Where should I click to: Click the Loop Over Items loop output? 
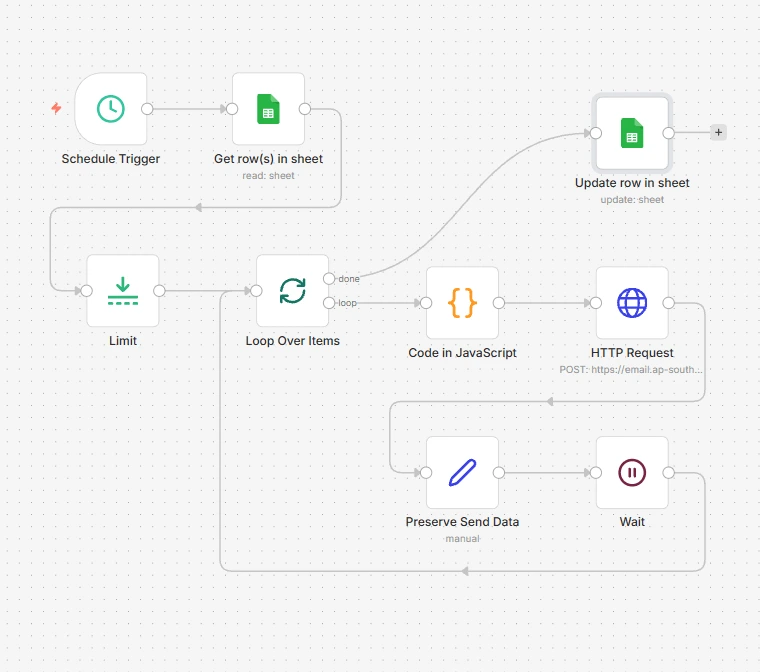coord(329,303)
